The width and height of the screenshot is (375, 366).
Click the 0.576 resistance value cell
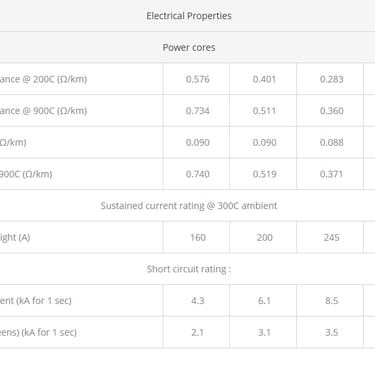pyautogui.click(x=198, y=79)
